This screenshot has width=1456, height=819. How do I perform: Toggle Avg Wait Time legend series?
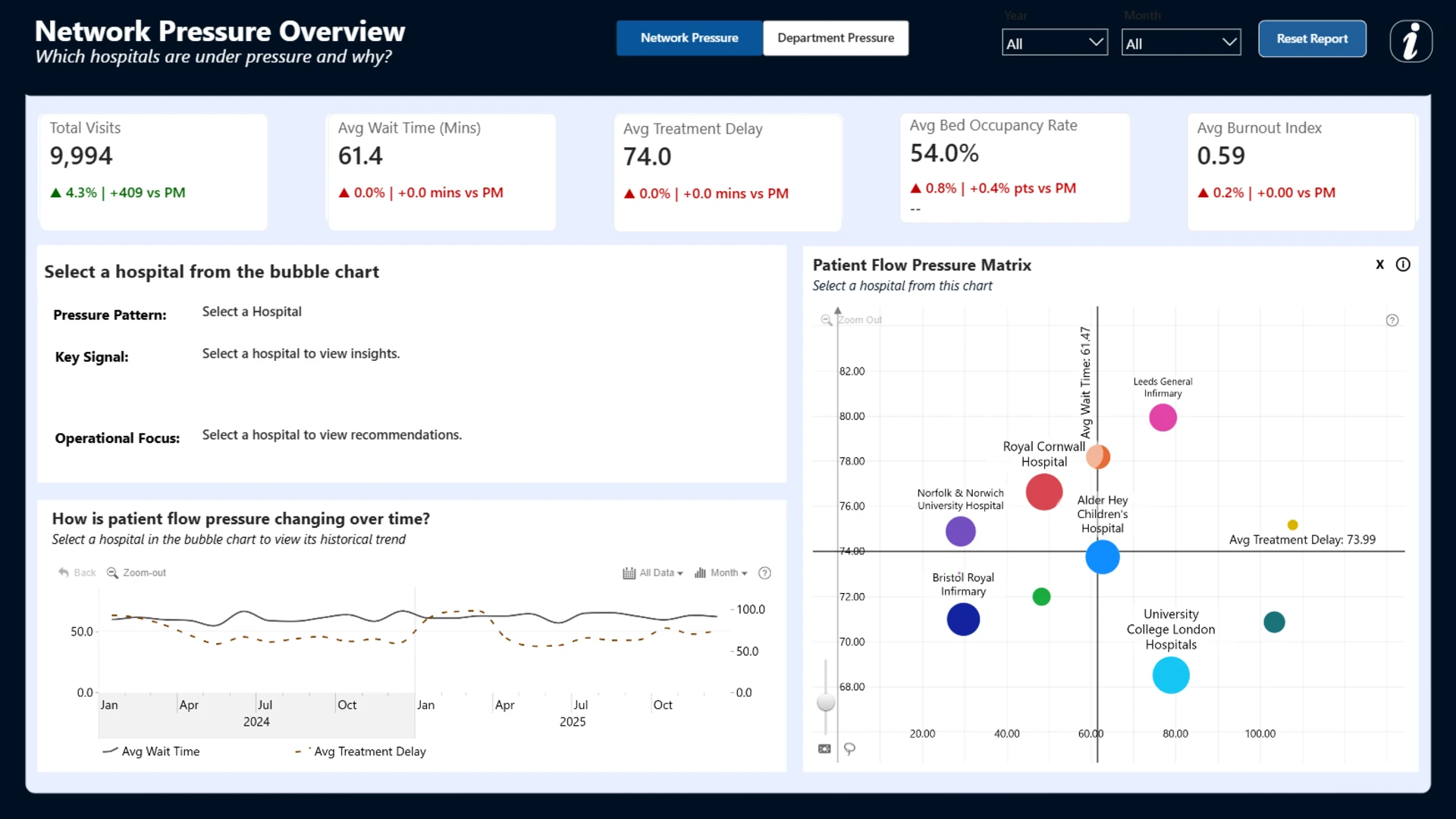(151, 752)
